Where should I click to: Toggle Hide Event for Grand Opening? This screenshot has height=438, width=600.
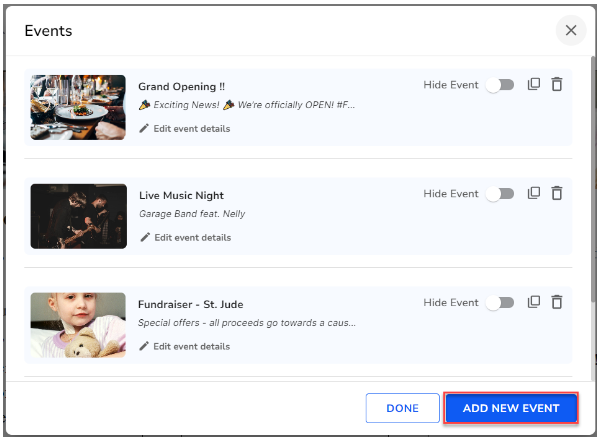[x=499, y=86]
